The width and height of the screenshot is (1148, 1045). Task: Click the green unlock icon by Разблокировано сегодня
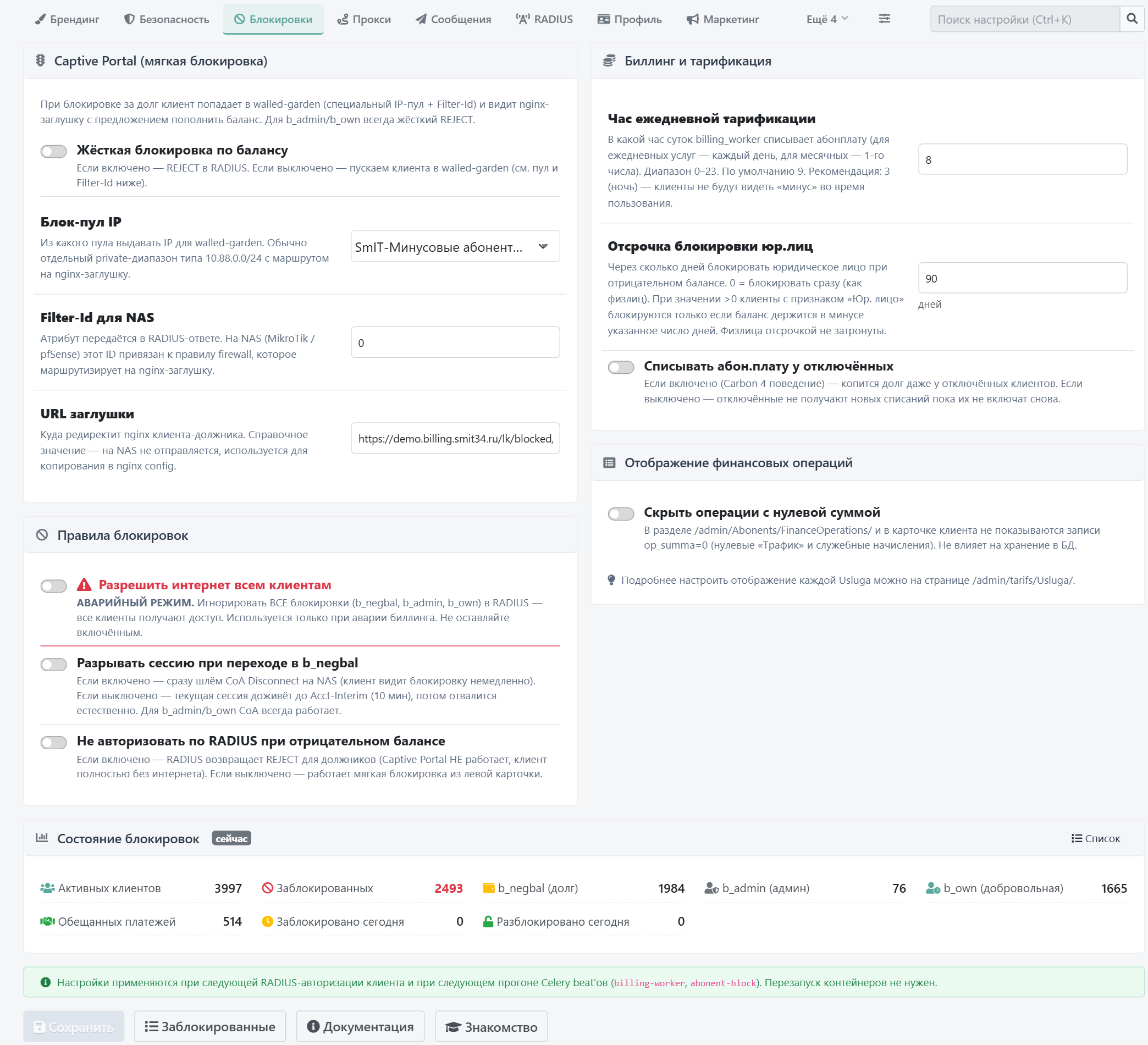tap(488, 921)
